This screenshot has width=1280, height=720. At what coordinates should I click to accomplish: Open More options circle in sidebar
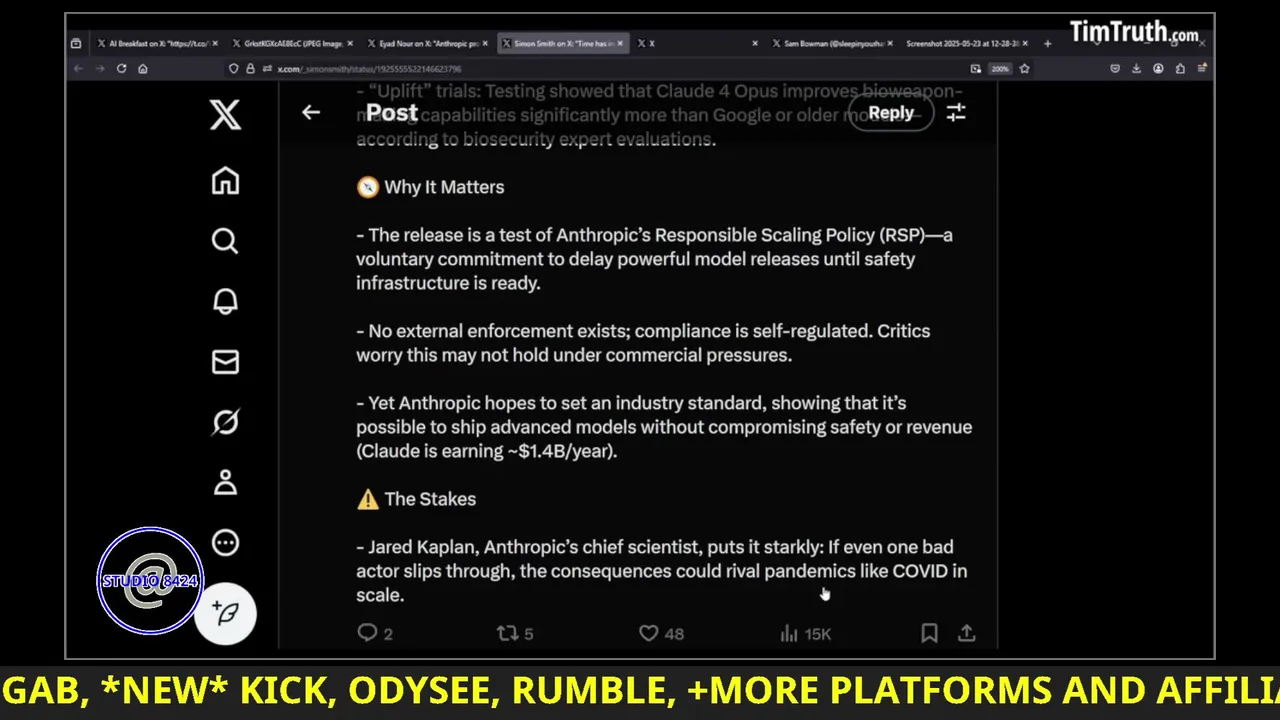[x=225, y=543]
